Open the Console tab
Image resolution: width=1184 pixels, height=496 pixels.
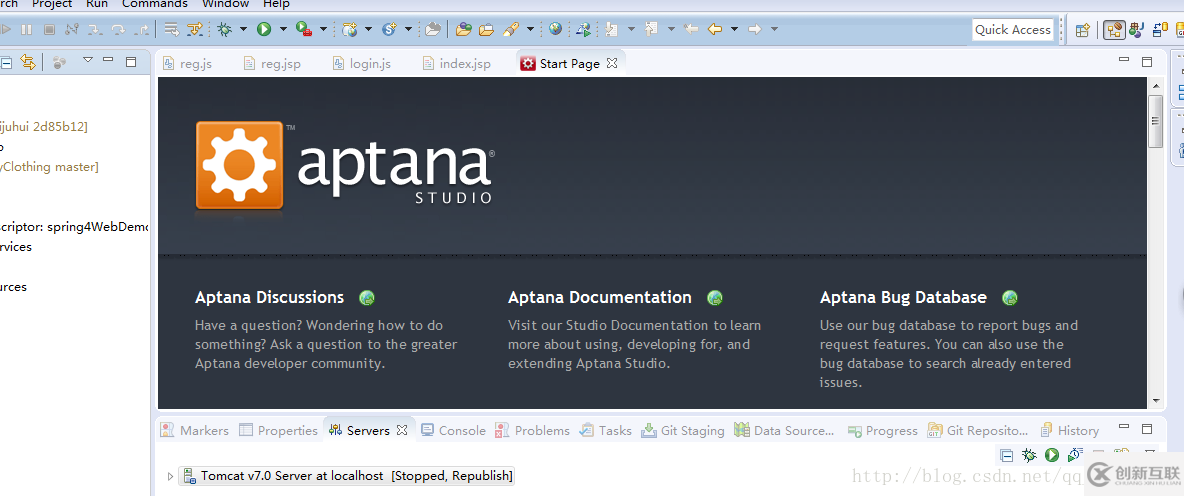pyautogui.click(x=453, y=430)
